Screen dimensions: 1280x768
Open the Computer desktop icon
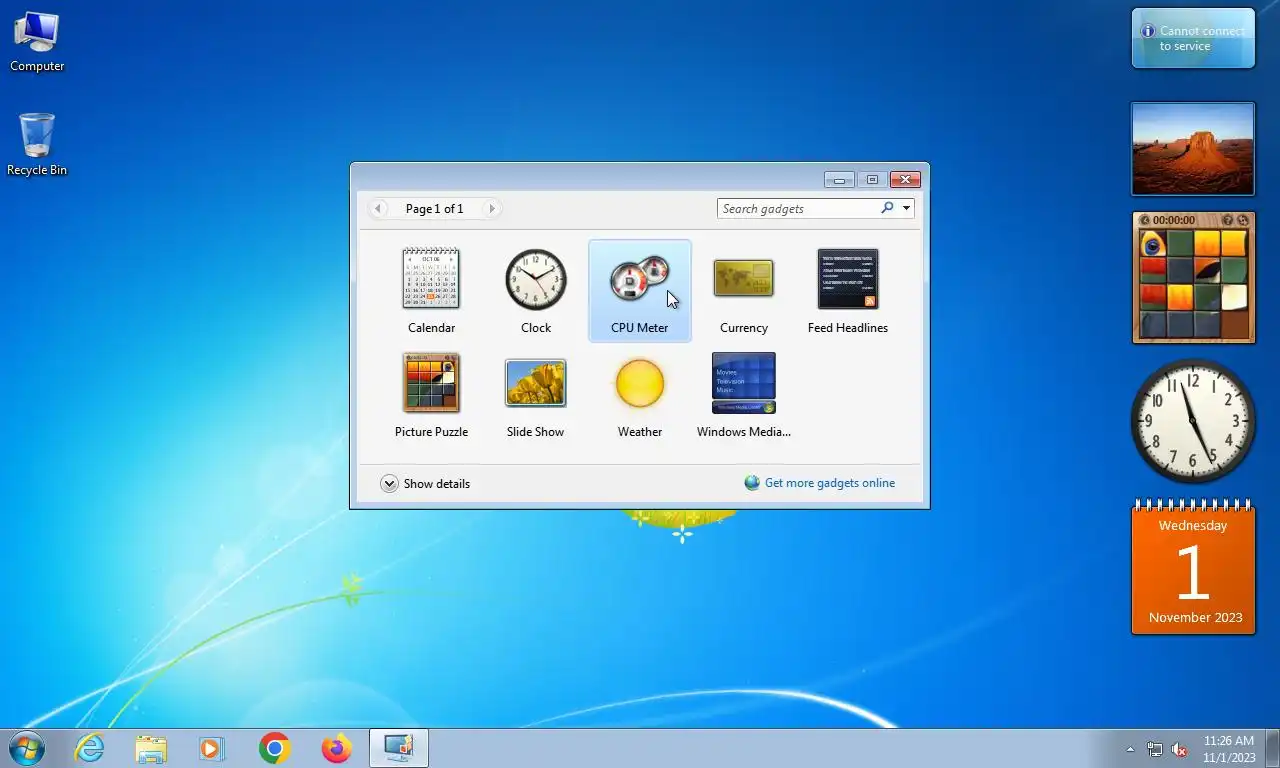(x=37, y=42)
